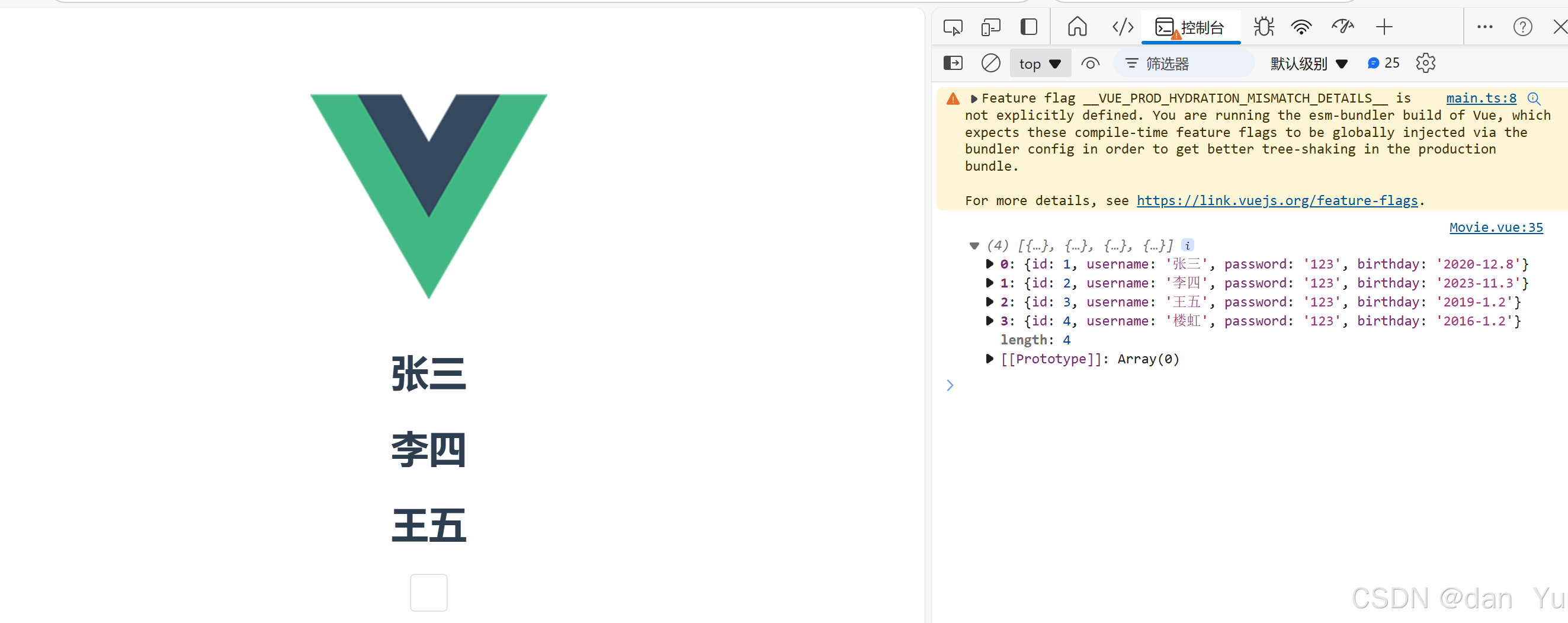
Task: Open console settings gear icon
Action: [1426, 63]
